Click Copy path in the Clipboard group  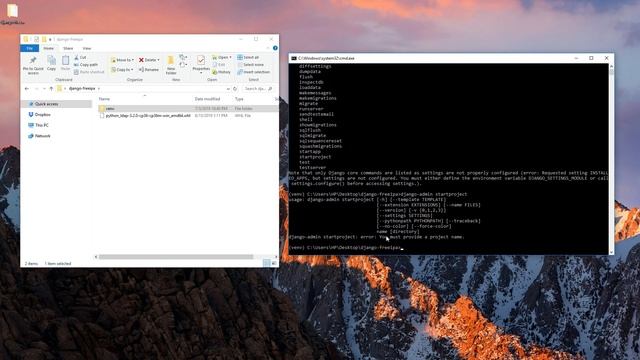click(86, 64)
